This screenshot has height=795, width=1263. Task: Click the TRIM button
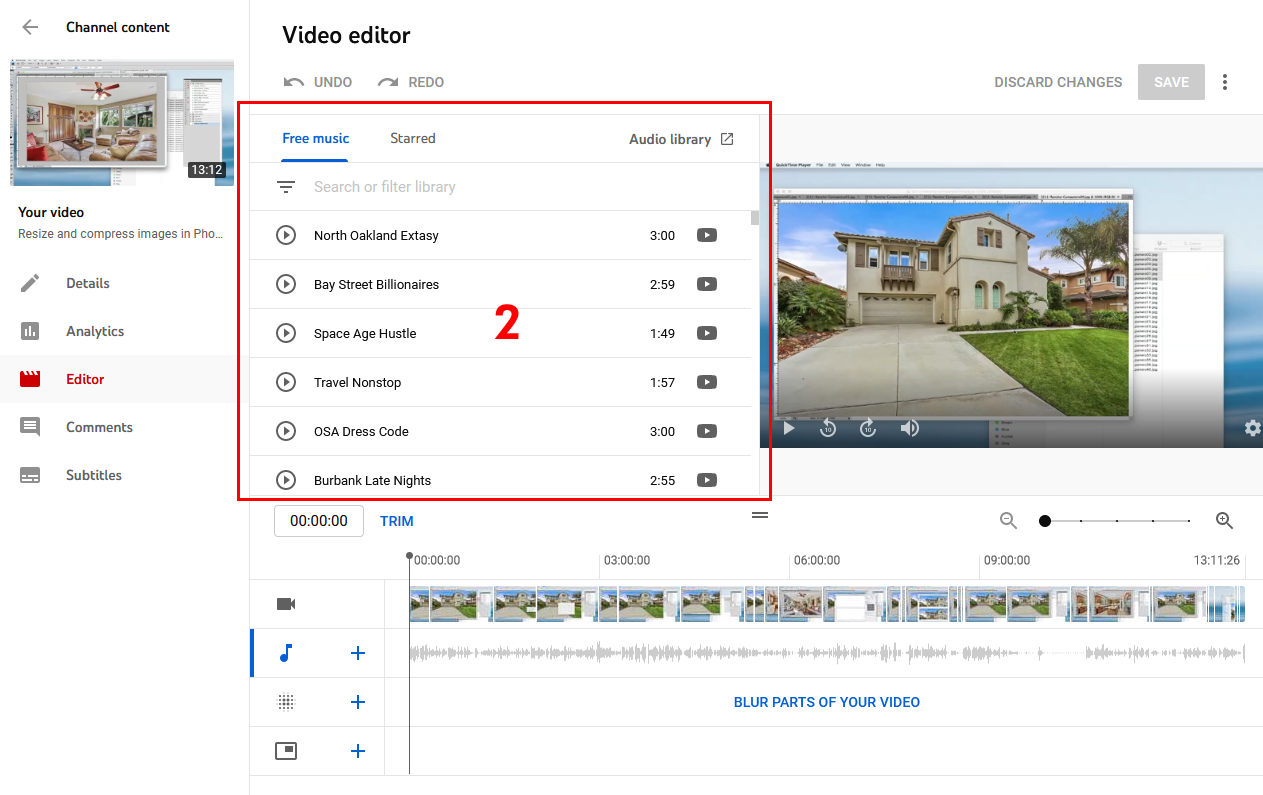coord(397,521)
